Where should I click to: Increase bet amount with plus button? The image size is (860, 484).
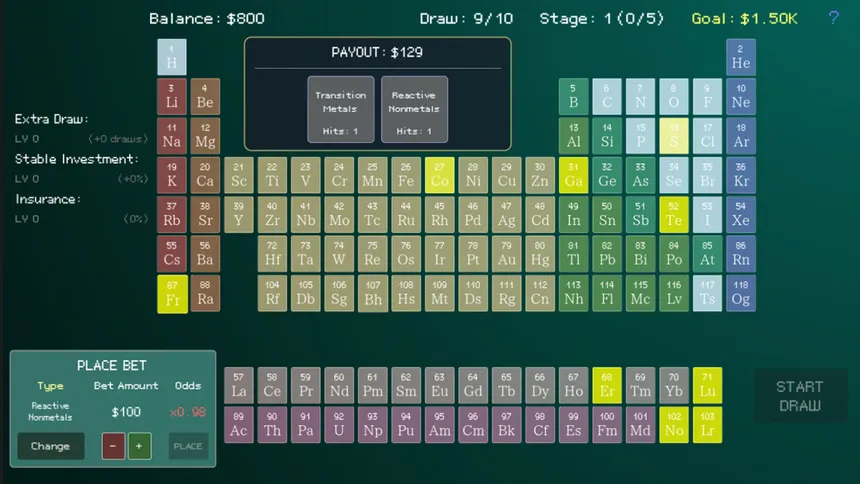click(x=140, y=446)
